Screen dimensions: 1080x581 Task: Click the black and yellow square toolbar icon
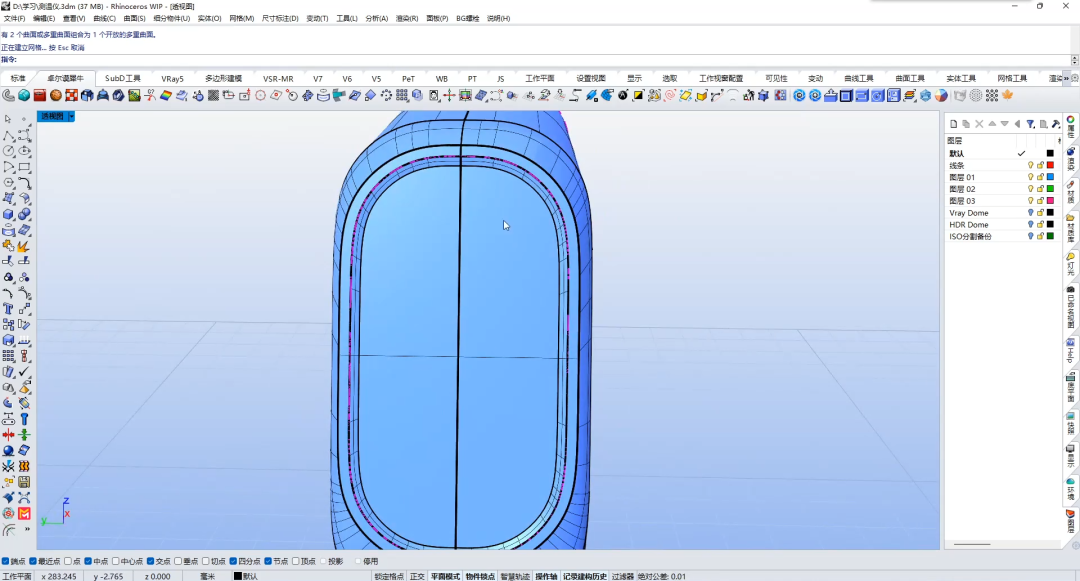638,96
